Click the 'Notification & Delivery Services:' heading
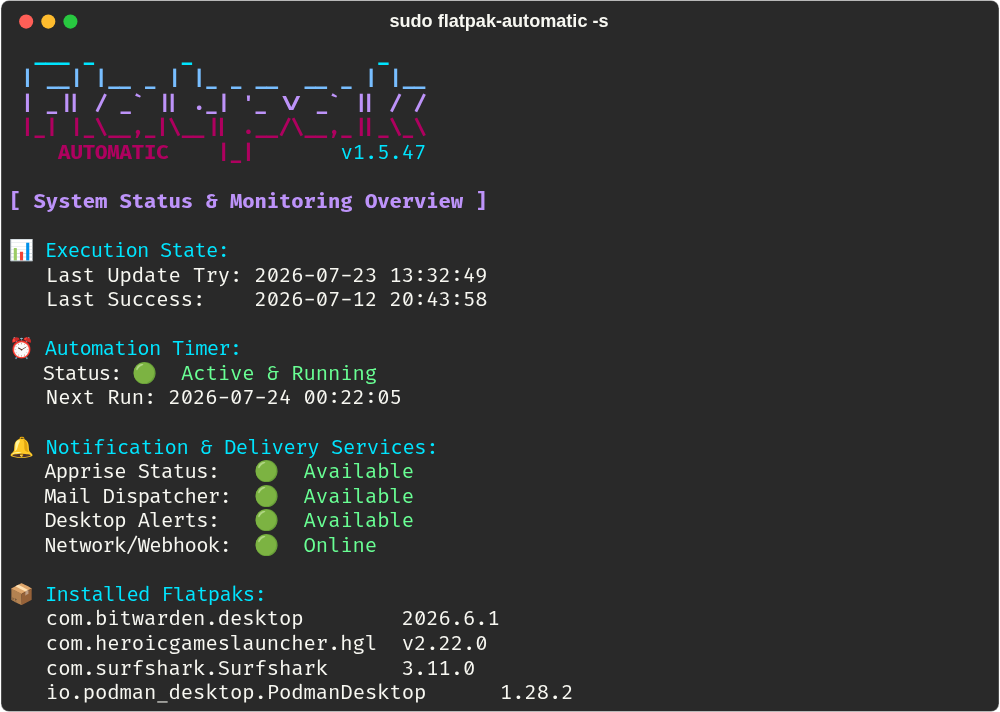1000x712 pixels. pos(241,447)
